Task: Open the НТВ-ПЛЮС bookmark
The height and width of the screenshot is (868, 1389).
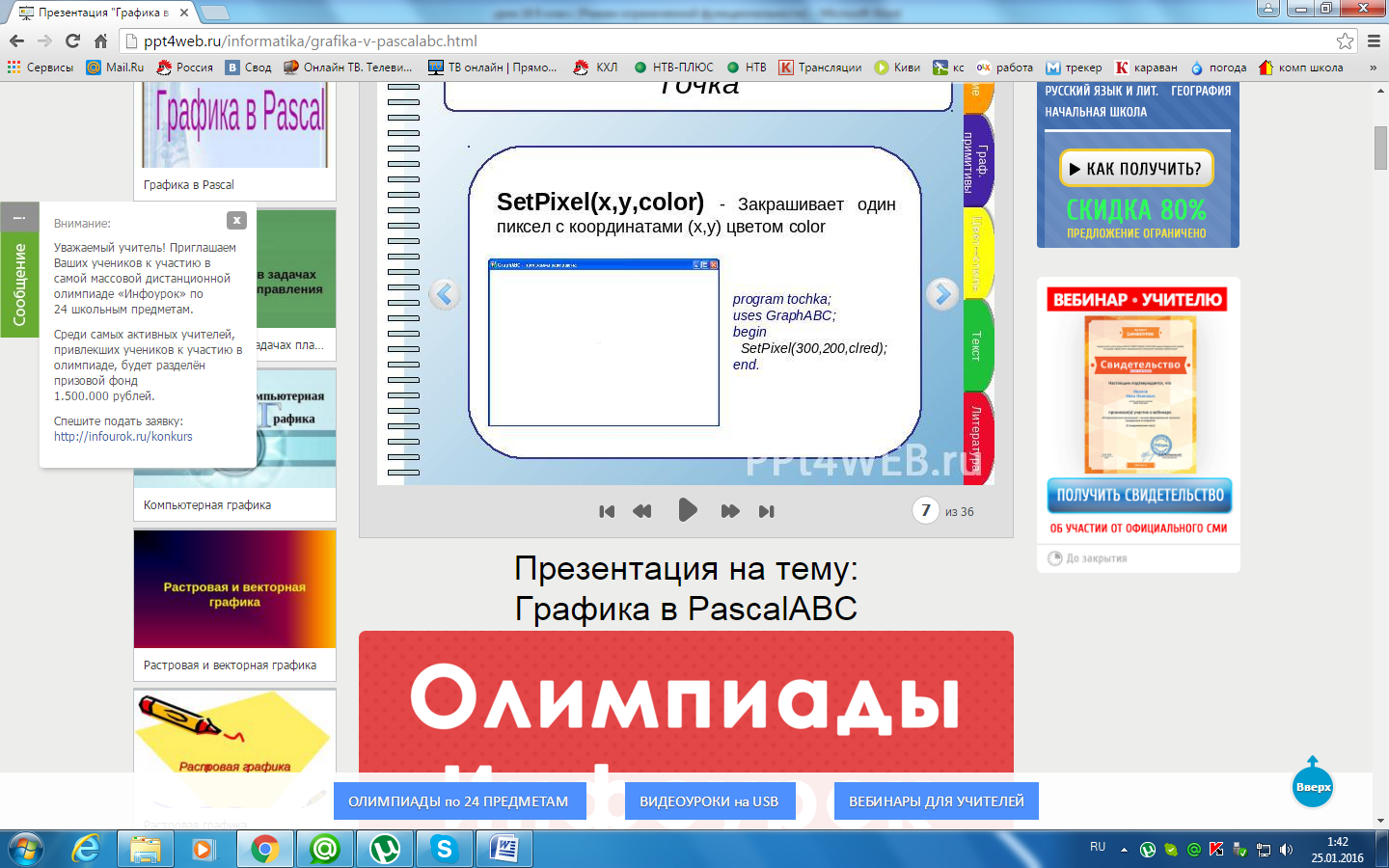Action: pyautogui.click(x=673, y=68)
